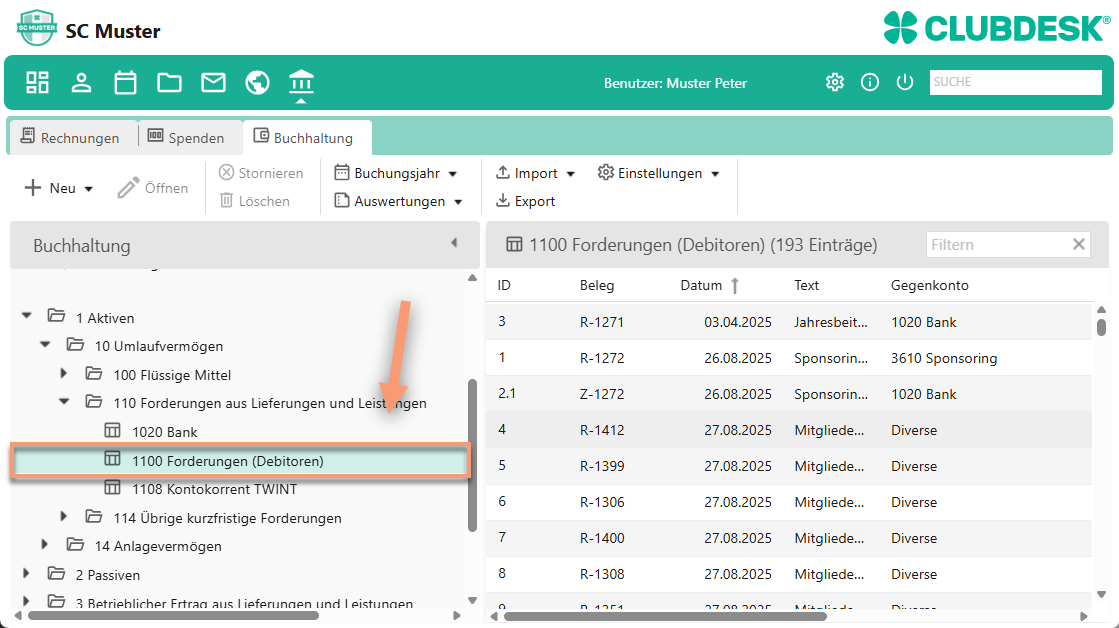Select the row with Beleg Z-1272
Viewport: 1119px width, 628px height.
pyautogui.click(x=789, y=394)
